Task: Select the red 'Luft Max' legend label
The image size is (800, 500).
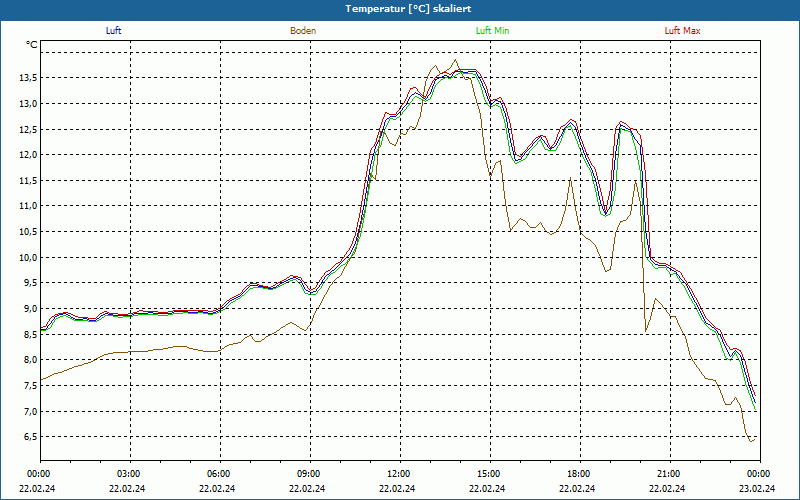Action: (x=682, y=31)
